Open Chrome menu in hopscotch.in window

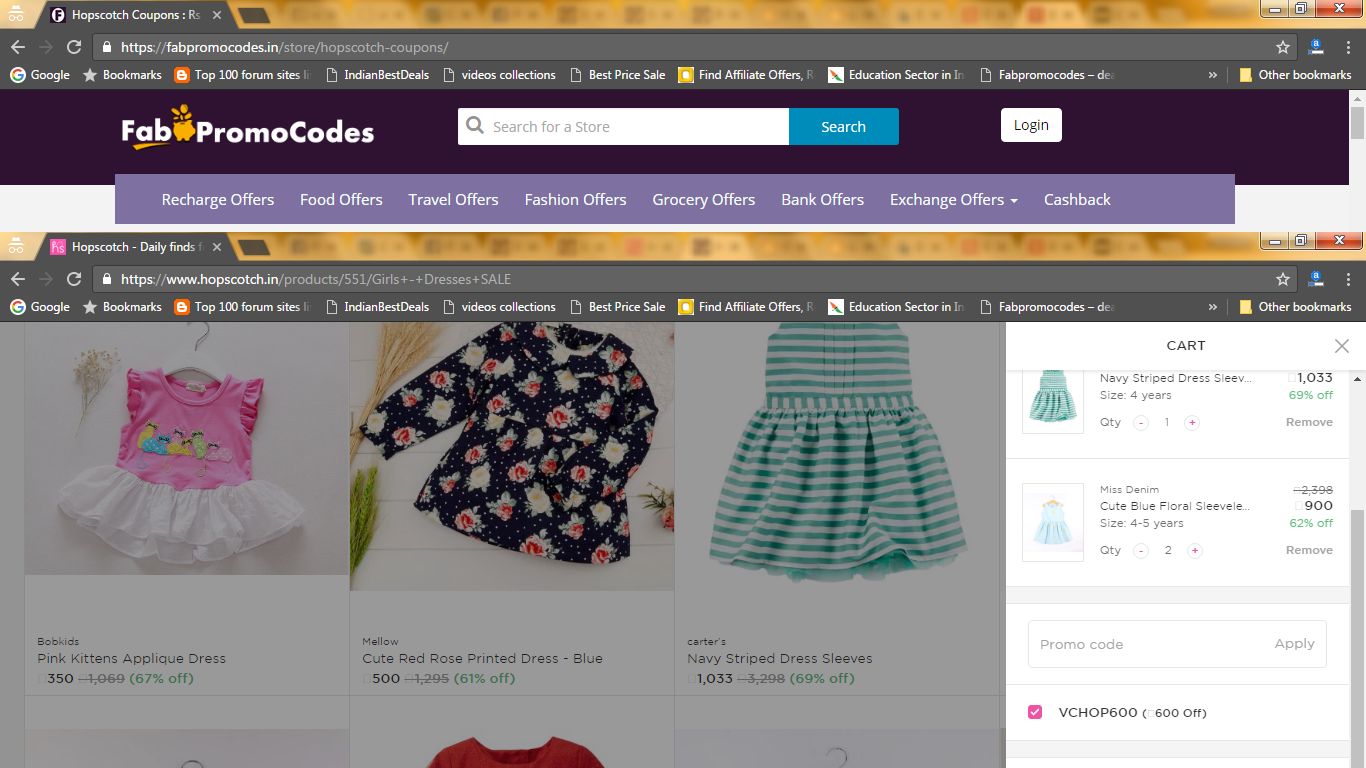click(1346, 279)
